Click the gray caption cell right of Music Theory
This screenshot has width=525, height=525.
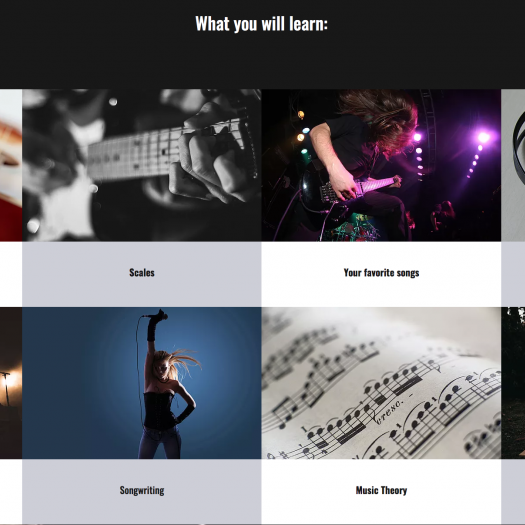tap(513, 492)
